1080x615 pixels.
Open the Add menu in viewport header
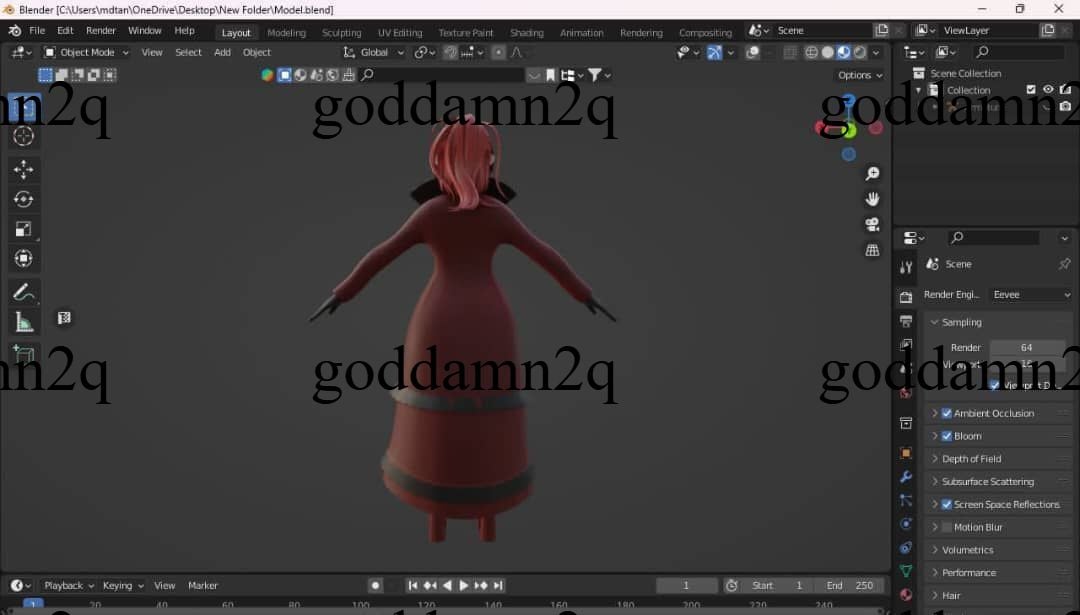(x=222, y=52)
